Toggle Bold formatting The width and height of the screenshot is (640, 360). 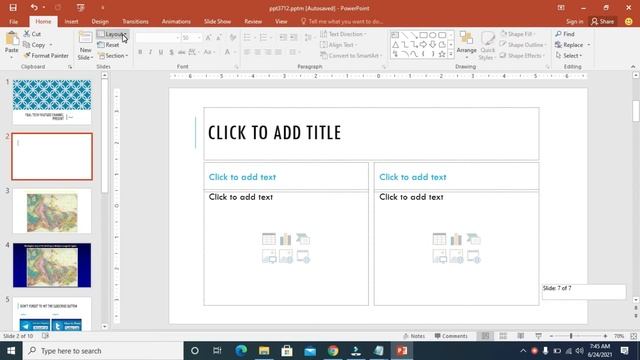[x=140, y=52]
